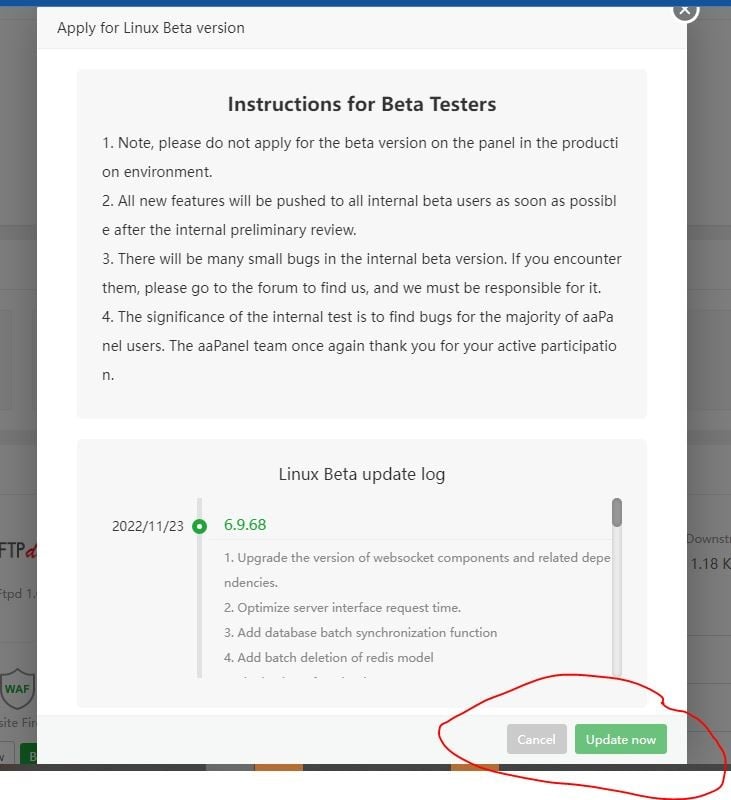Image resolution: width=731 pixels, height=800 pixels.
Task: Click the database batch synchronization entry
Action: point(360,632)
